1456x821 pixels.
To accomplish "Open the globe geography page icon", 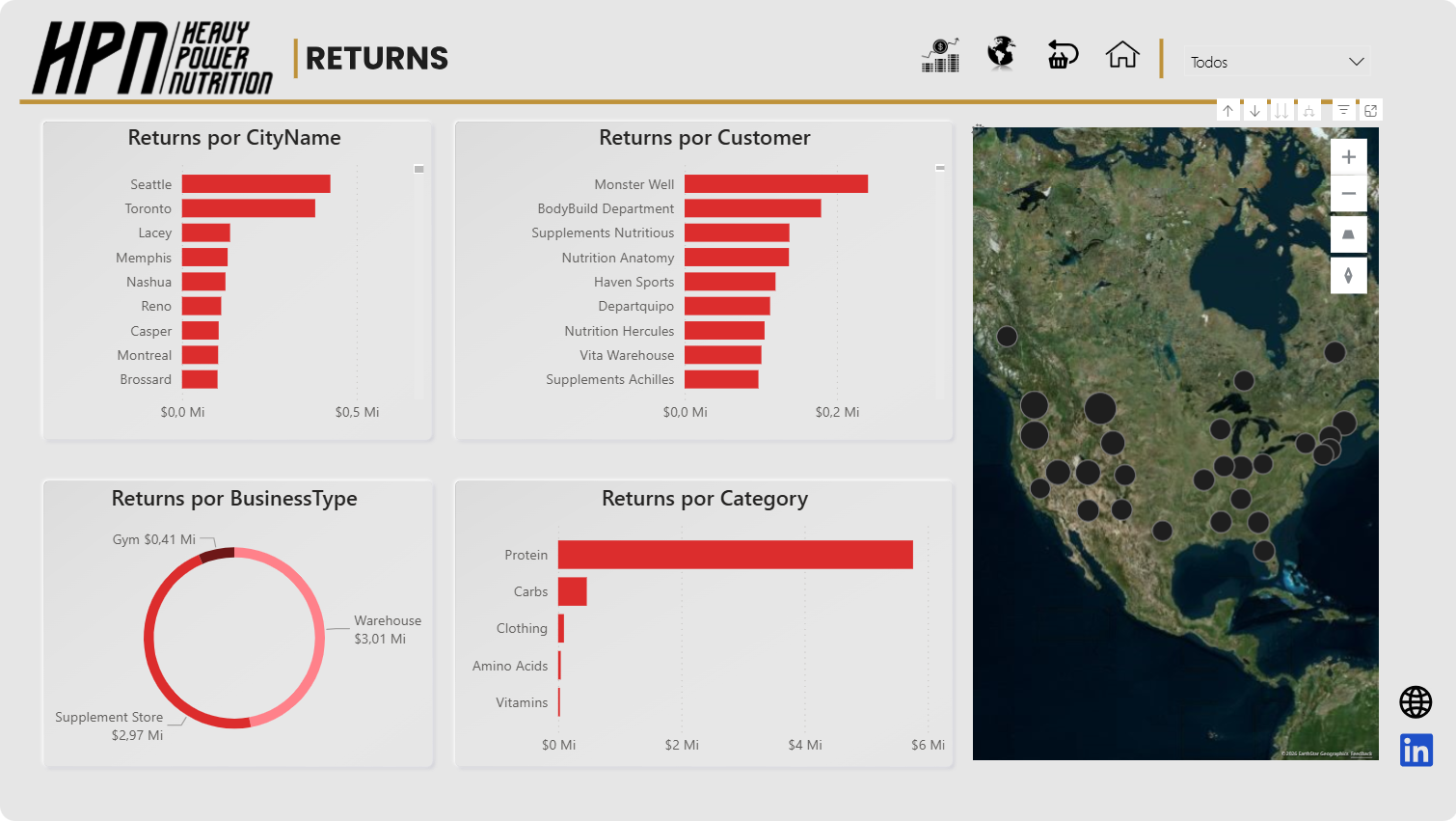I will [x=1002, y=53].
